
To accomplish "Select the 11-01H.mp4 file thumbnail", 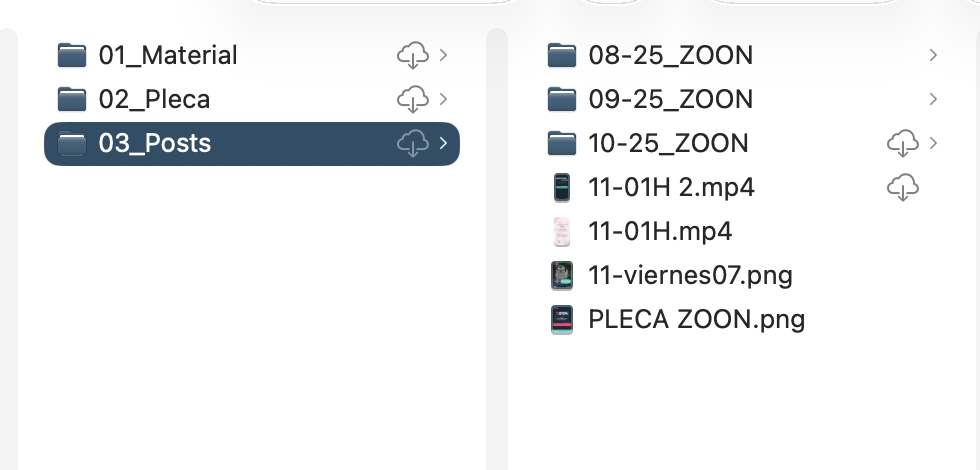I will 562,231.
